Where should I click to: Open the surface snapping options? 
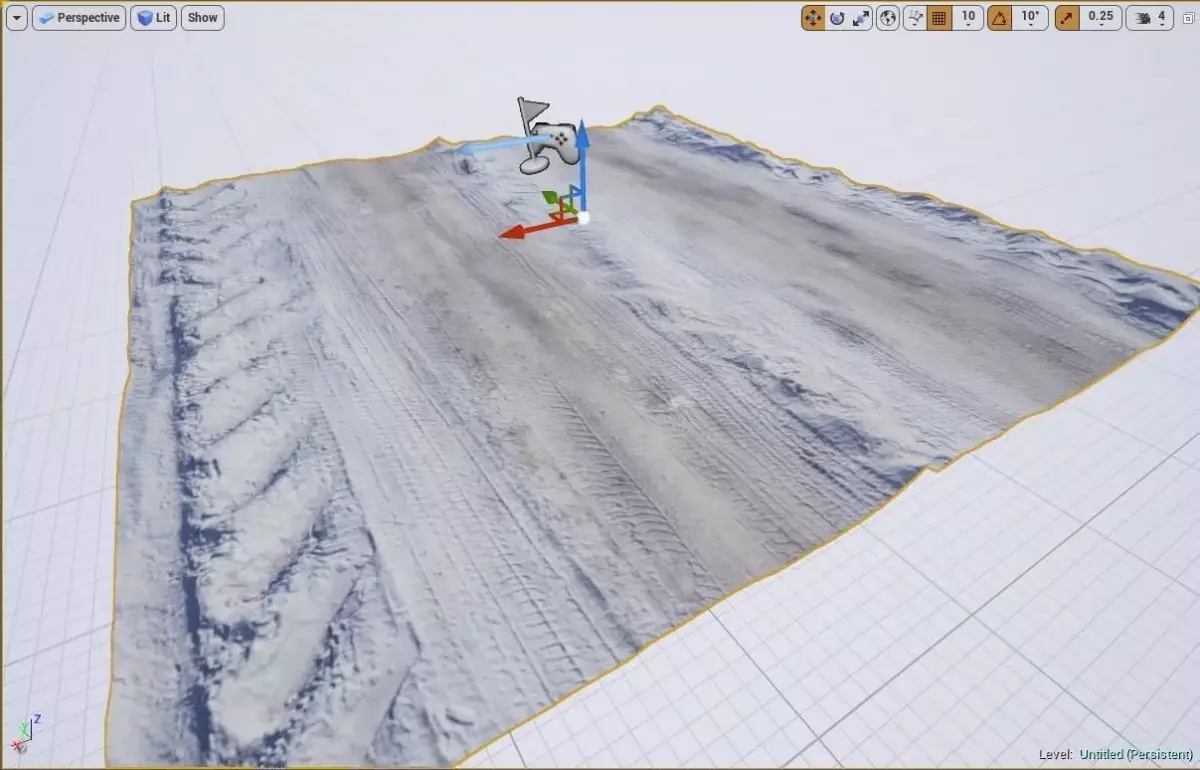click(915, 18)
